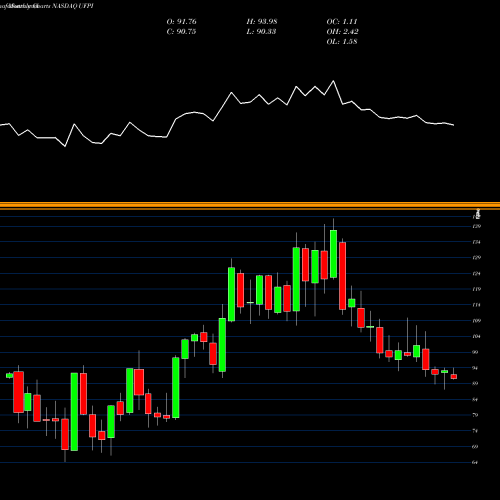The width and height of the screenshot is (500, 500).
Task: Select the high price H: 93.98
Action: [x=262, y=22]
